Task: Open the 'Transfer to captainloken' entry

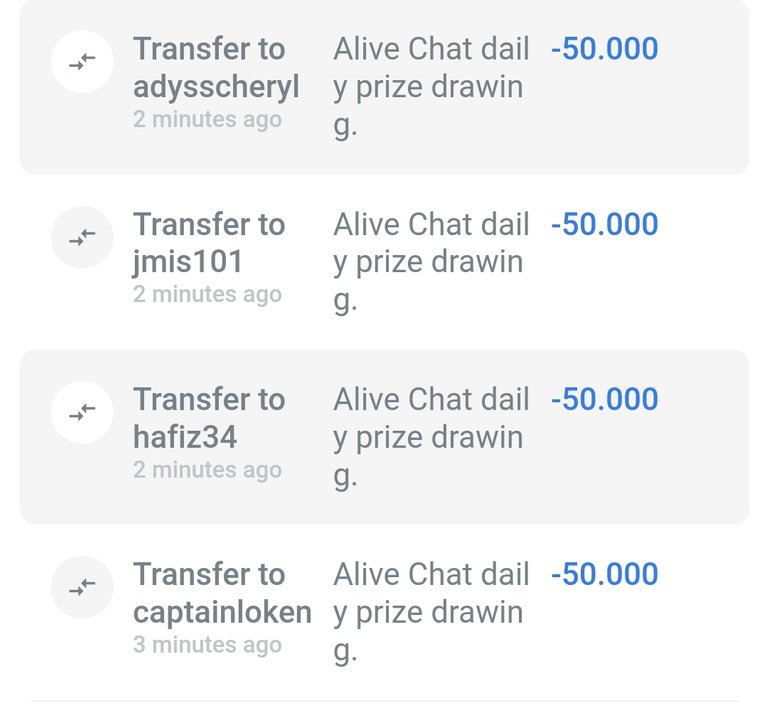Action: click(384, 612)
